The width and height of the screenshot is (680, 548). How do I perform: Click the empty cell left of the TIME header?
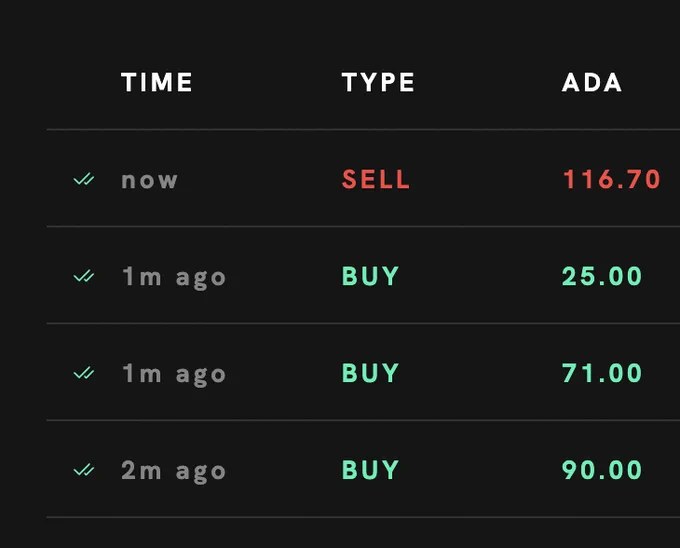84,82
